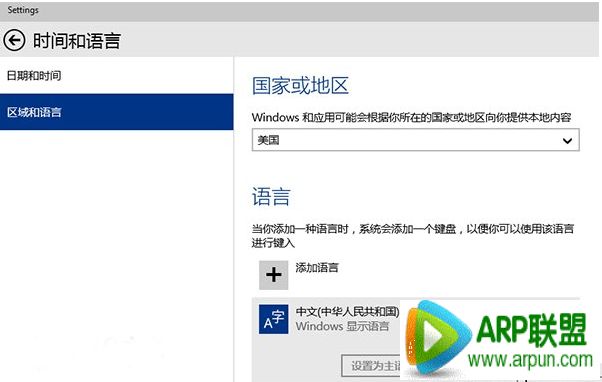Select 区域和语言 in the sidebar
The width and height of the screenshot is (602, 382).
click(116, 112)
